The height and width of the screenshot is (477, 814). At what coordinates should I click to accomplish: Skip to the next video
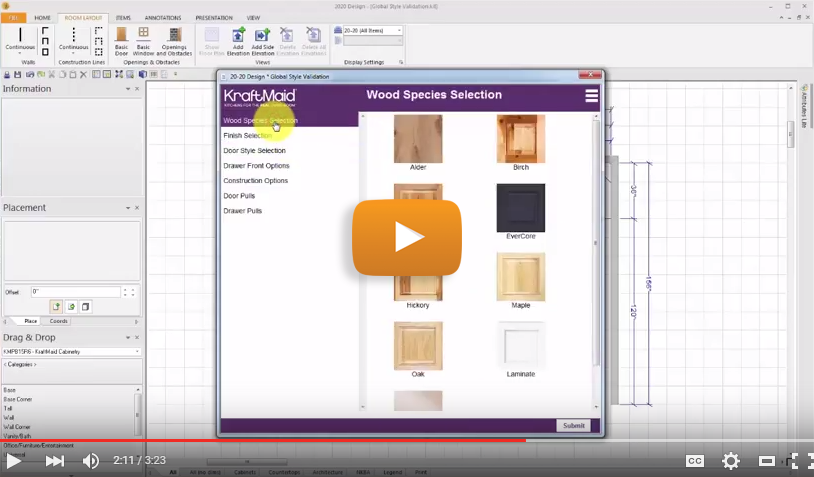click(55, 460)
